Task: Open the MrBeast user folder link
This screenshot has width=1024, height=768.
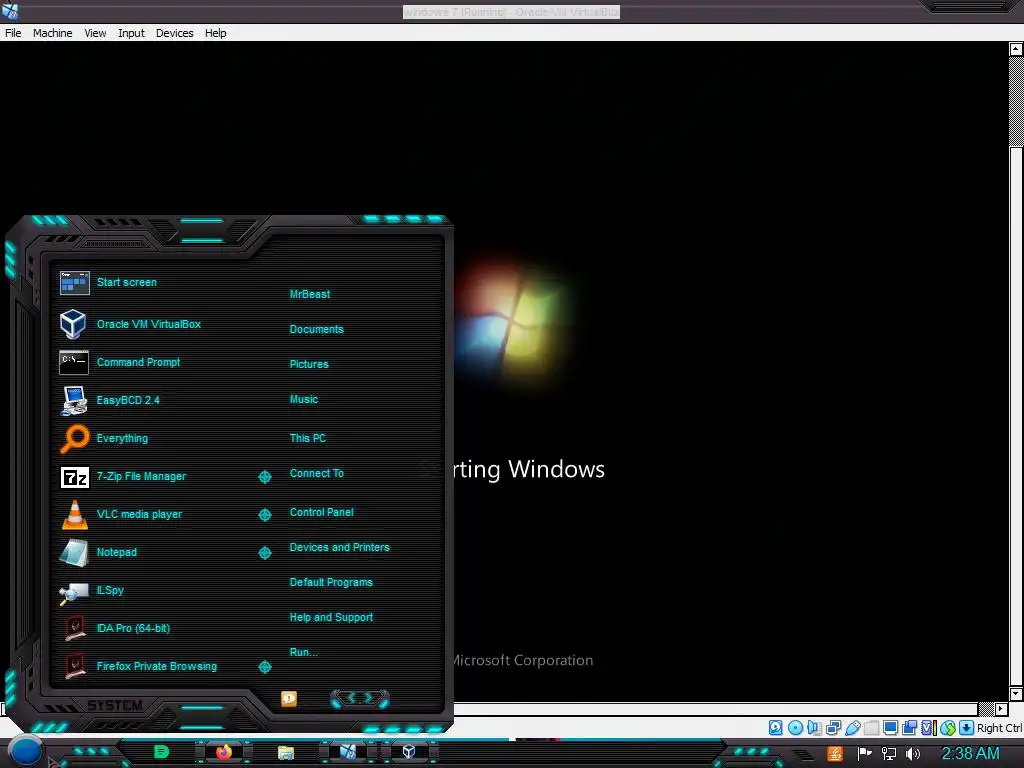Action: click(310, 295)
